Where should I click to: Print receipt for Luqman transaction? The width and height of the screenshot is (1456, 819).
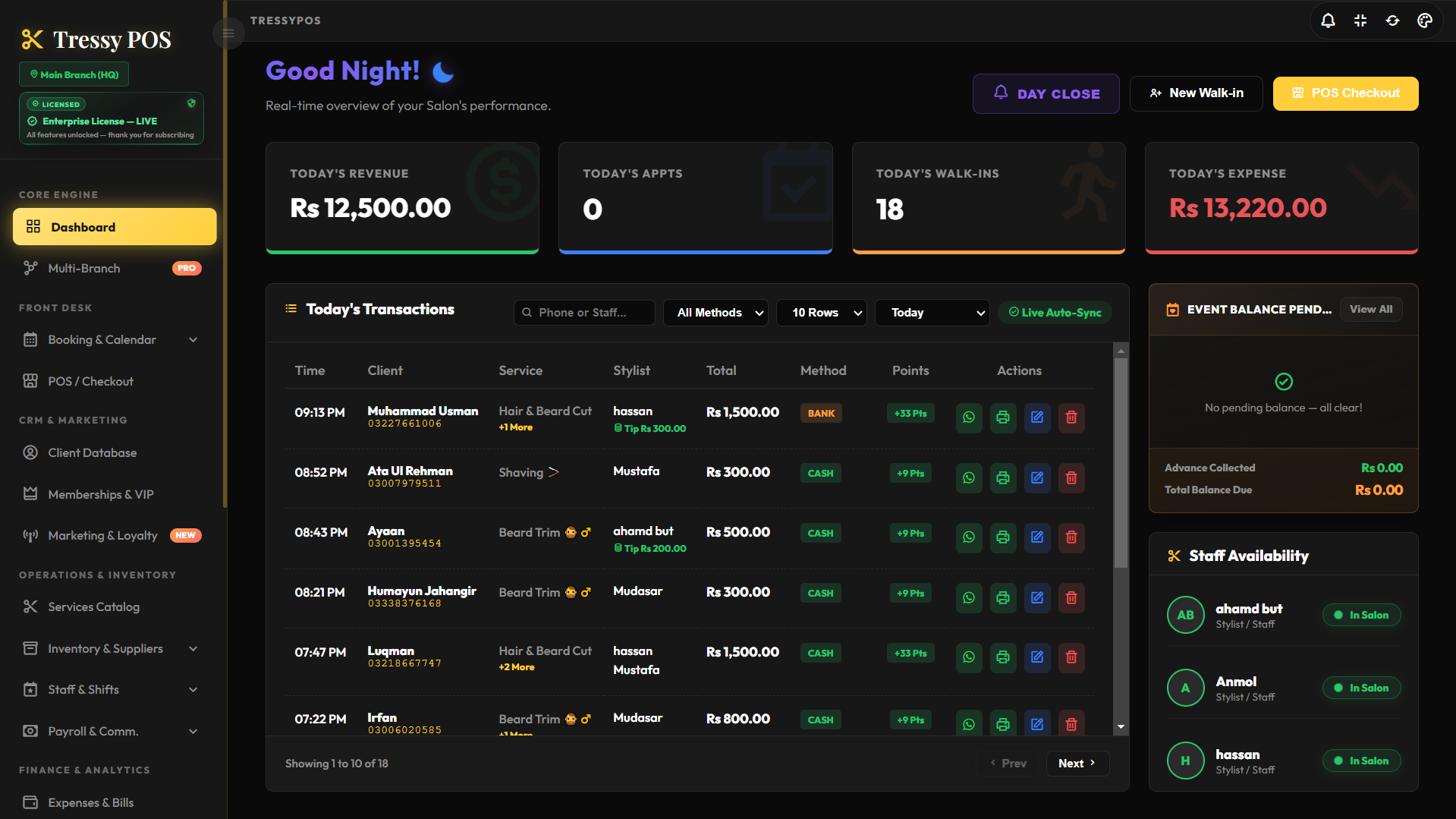[x=1003, y=657]
